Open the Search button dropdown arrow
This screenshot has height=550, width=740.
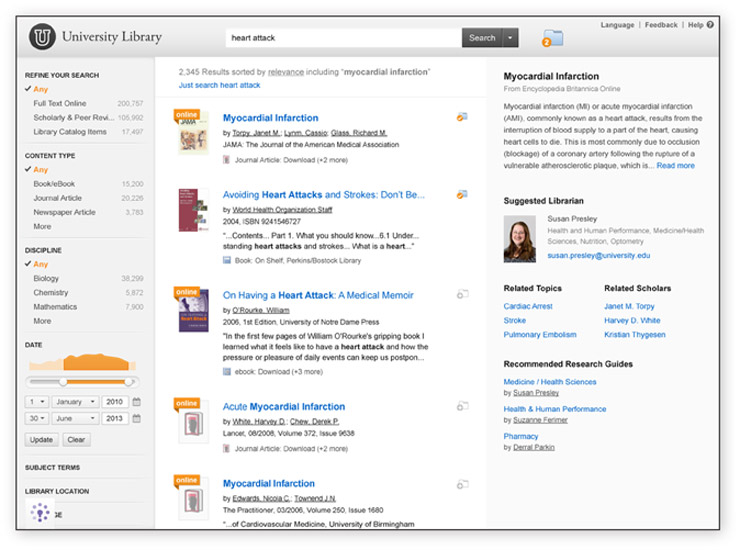click(x=510, y=38)
